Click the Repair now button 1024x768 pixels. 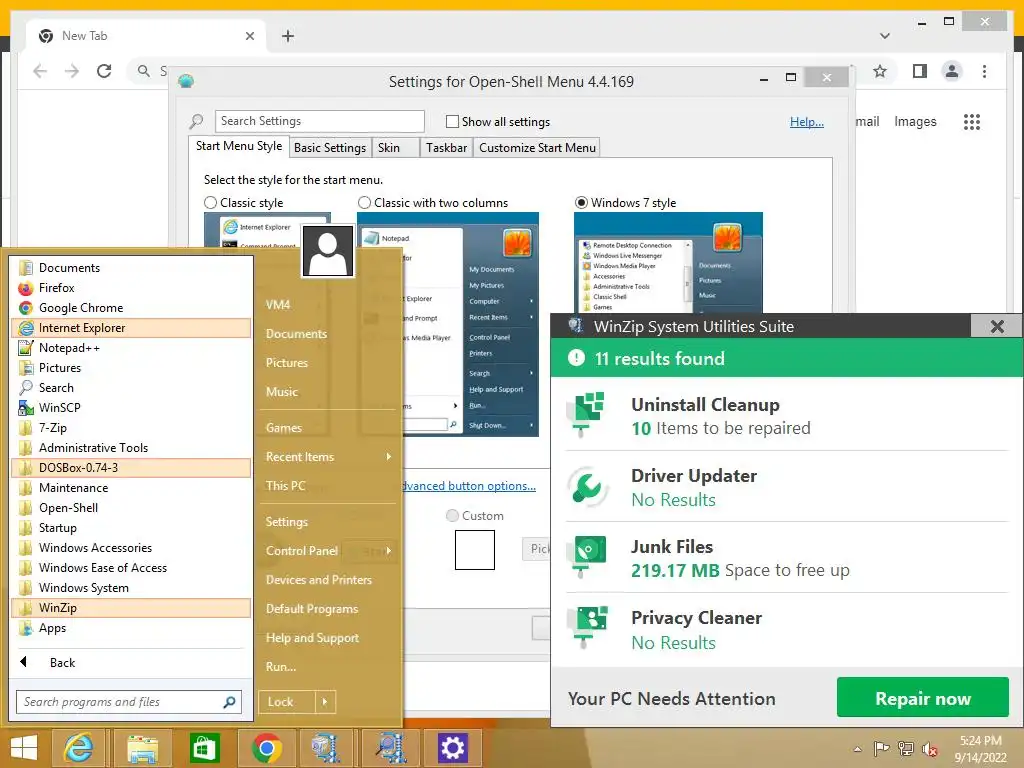tap(923, 698)
